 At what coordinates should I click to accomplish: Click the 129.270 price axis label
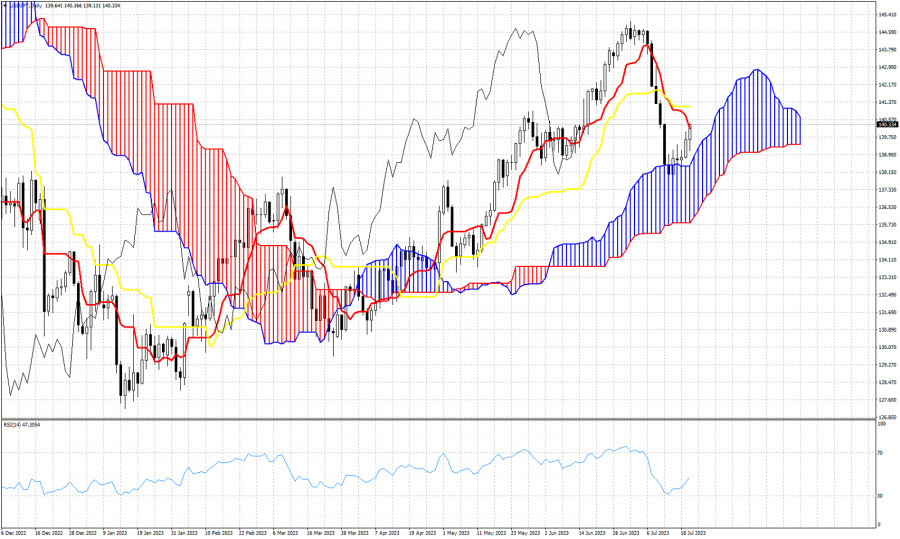coord(887,365)
